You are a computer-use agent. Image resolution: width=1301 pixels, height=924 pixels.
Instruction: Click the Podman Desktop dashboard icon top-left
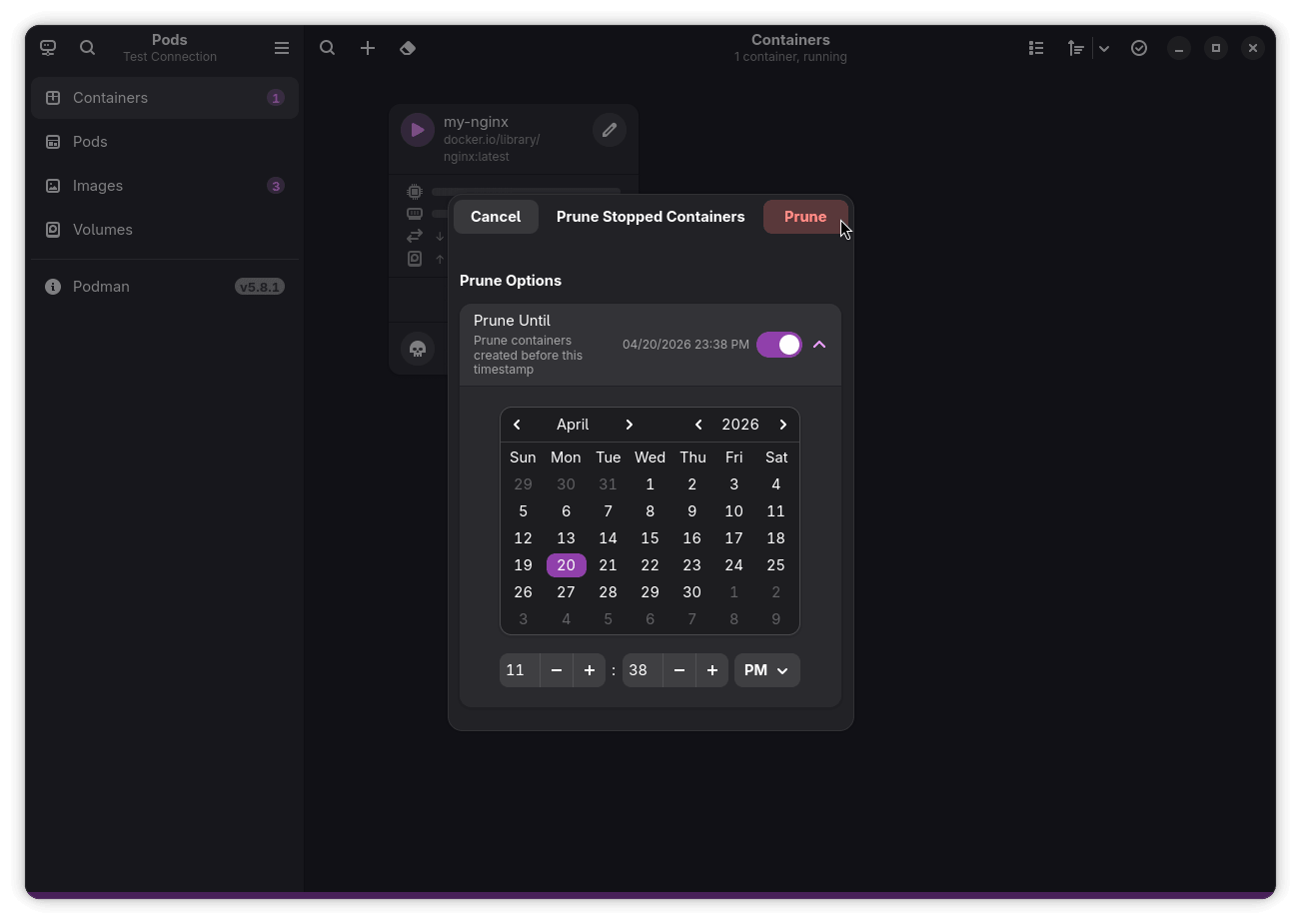(x=47, y=47)
